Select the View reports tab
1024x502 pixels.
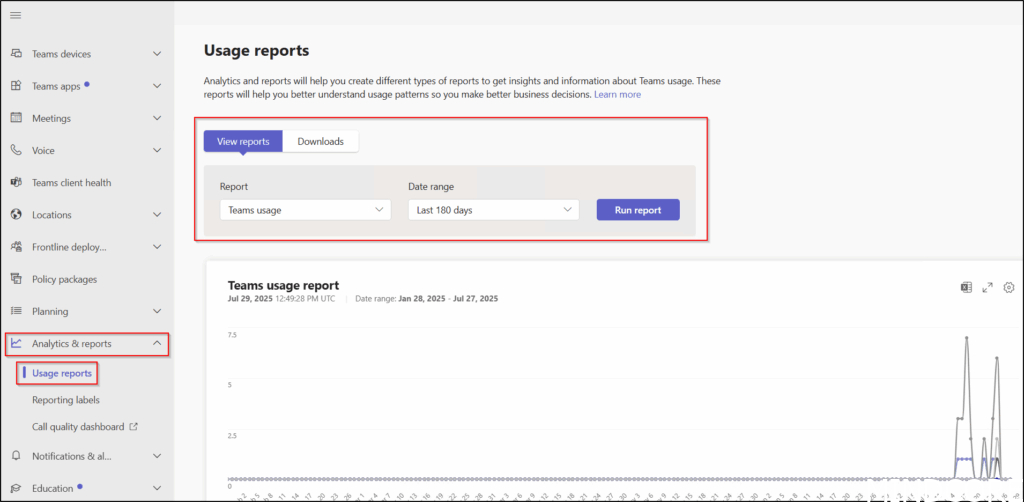coord(243,142)
